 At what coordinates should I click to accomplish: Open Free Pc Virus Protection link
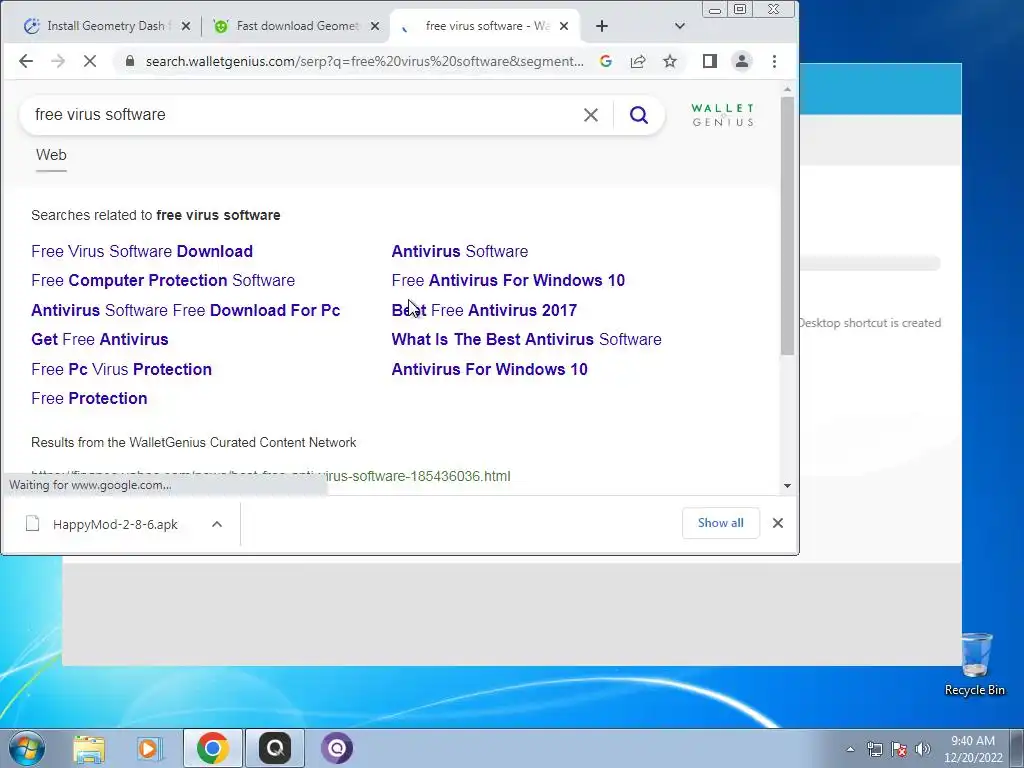coord(121,370)
